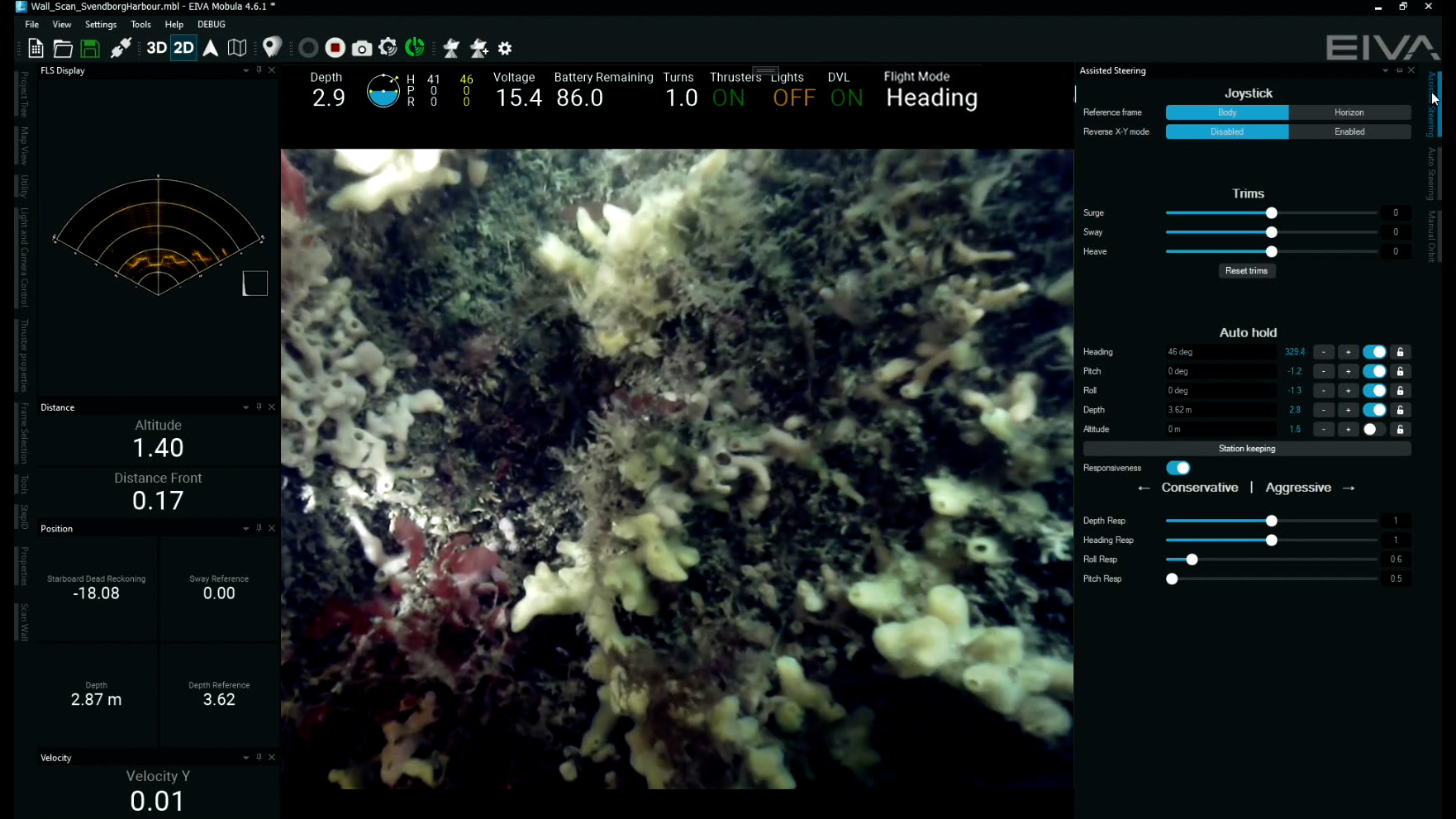The height and width of the screenshot is (819, 1456).
Task: Click the green sonar power icon
Action: pos(415,48)
